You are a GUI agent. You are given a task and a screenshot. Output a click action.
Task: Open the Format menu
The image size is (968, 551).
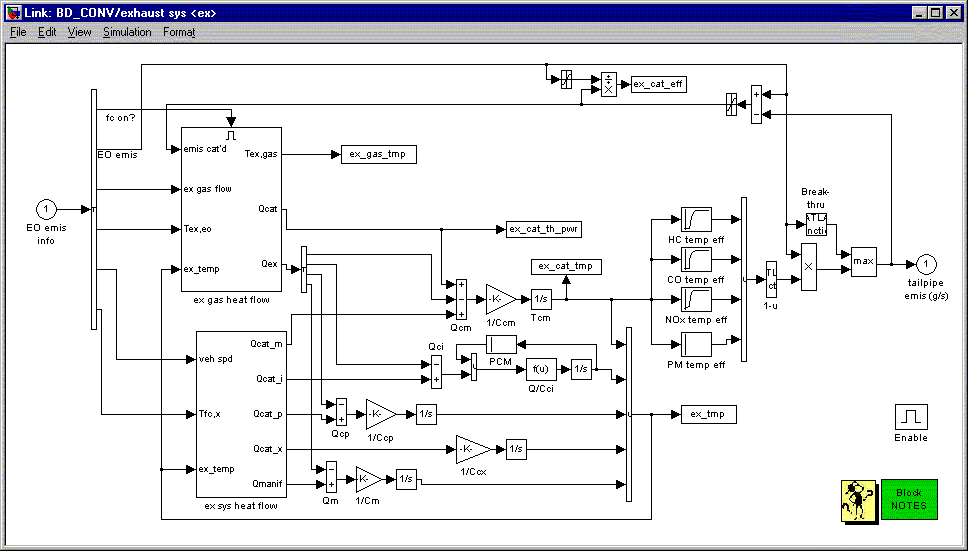180,32
